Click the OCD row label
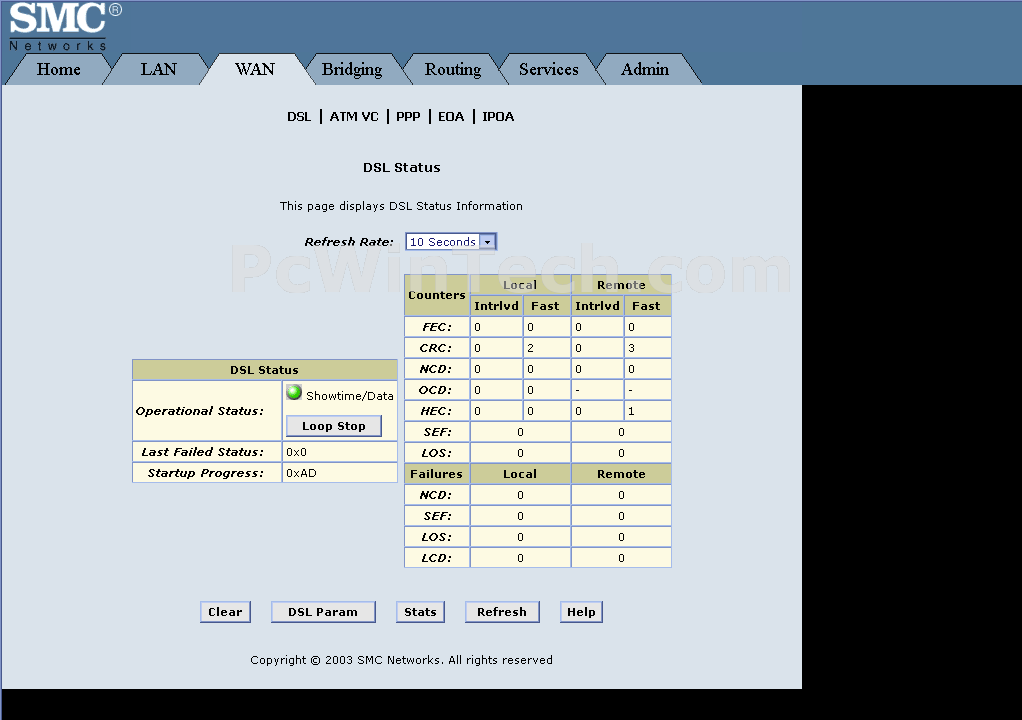The height and width of the screenshot is (720, 1022). [x=435, y=390]
